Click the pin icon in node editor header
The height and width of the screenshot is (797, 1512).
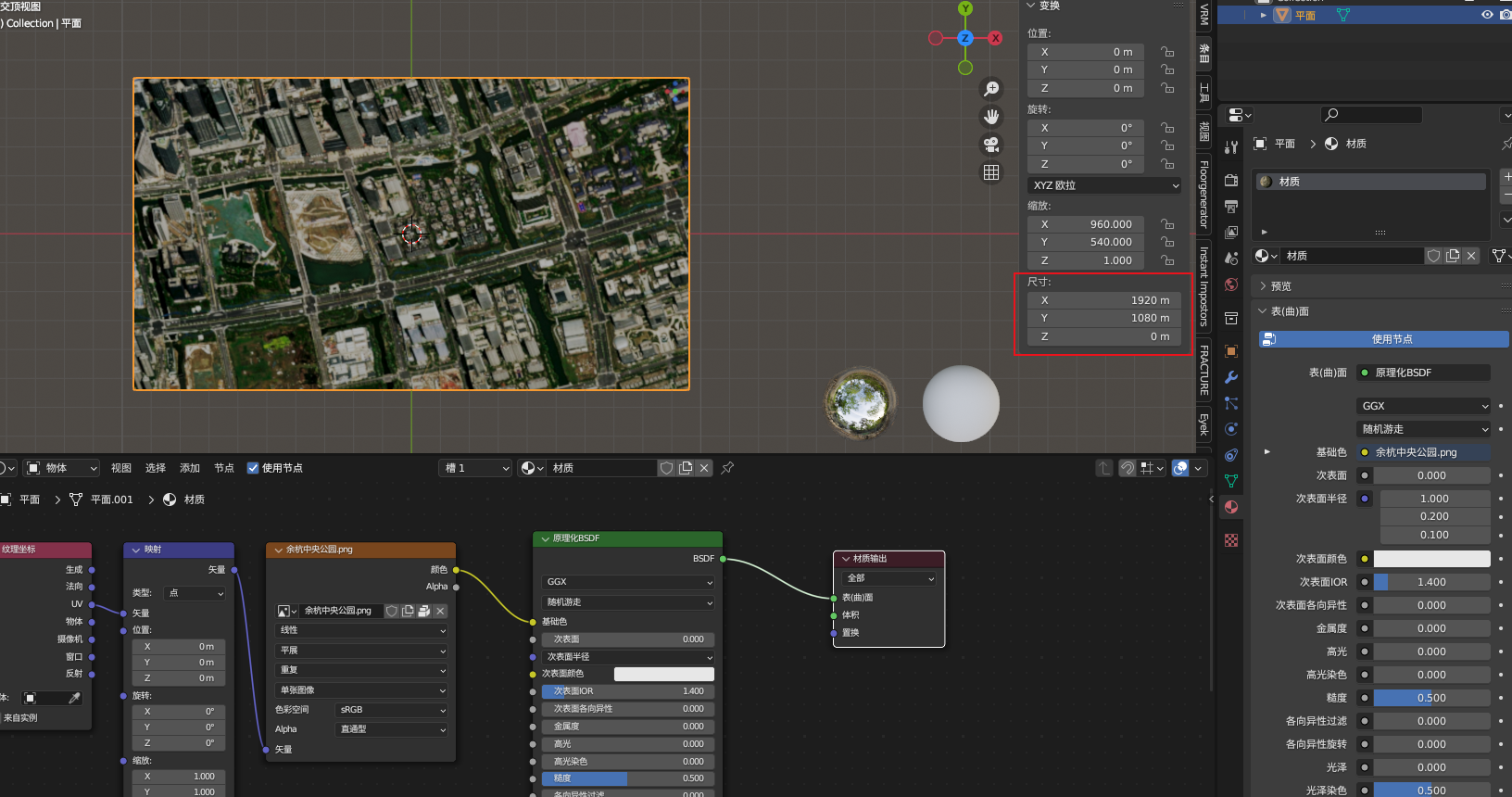point(728,468)
